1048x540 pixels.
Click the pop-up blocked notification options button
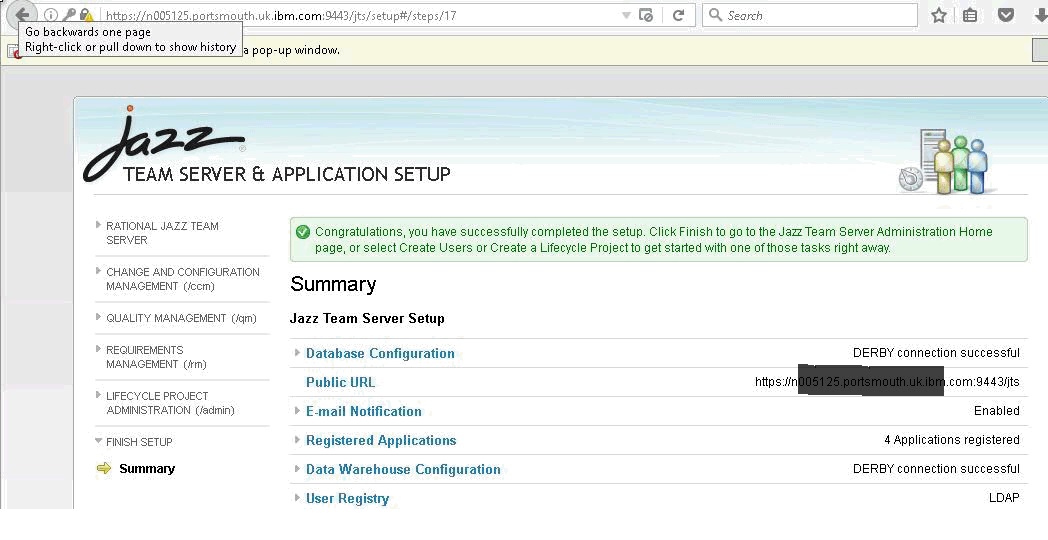click(x=1040, y=49)
